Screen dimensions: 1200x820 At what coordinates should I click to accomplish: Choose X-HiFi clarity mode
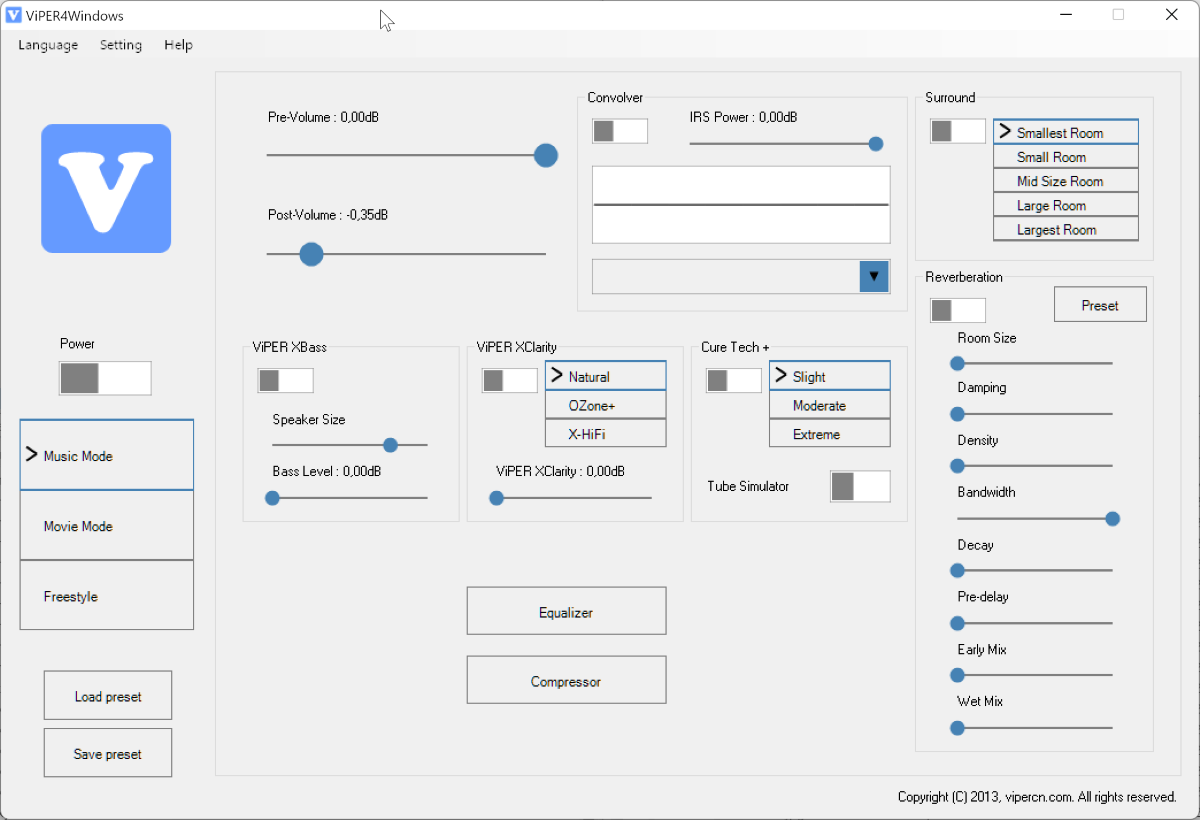(605, 434)
